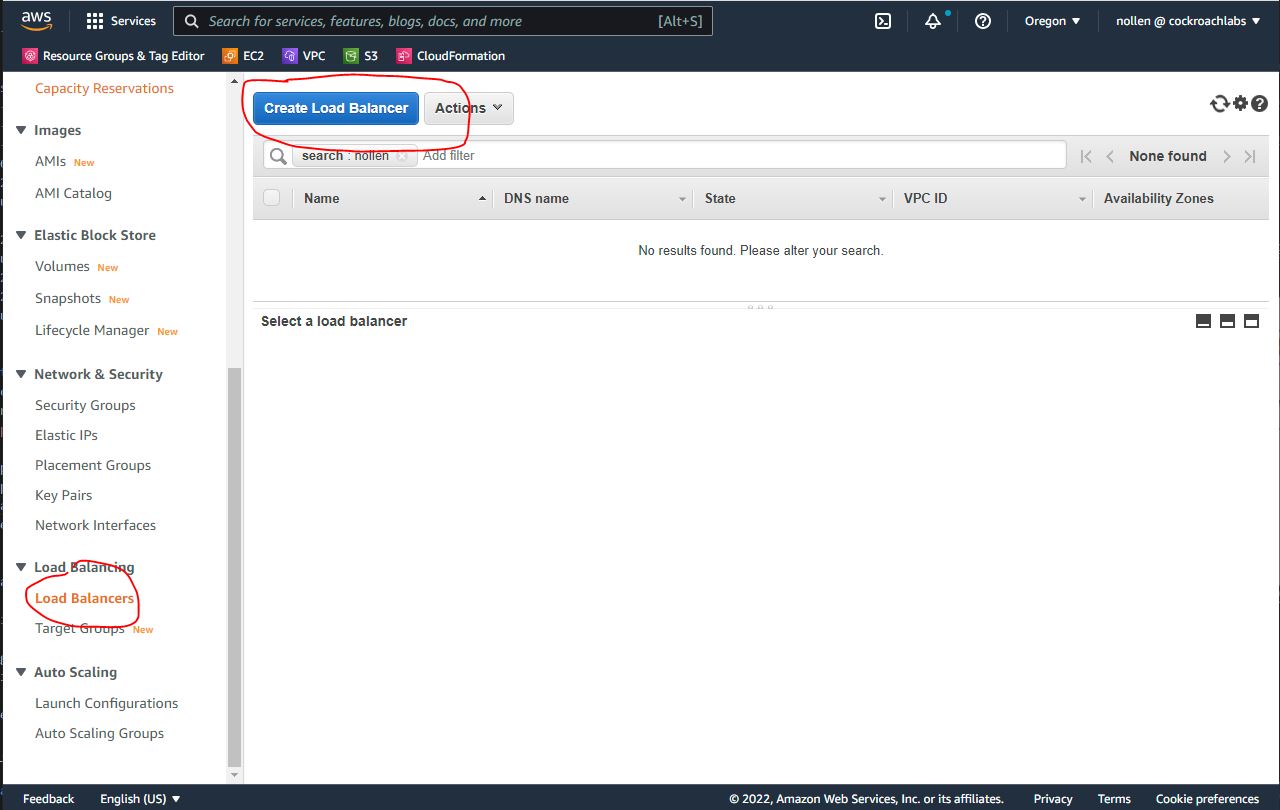Viewport: 1280px width, 810px height.
Task: Open Network Interfaces in sidebar
Action: click(x=95, y=525)
